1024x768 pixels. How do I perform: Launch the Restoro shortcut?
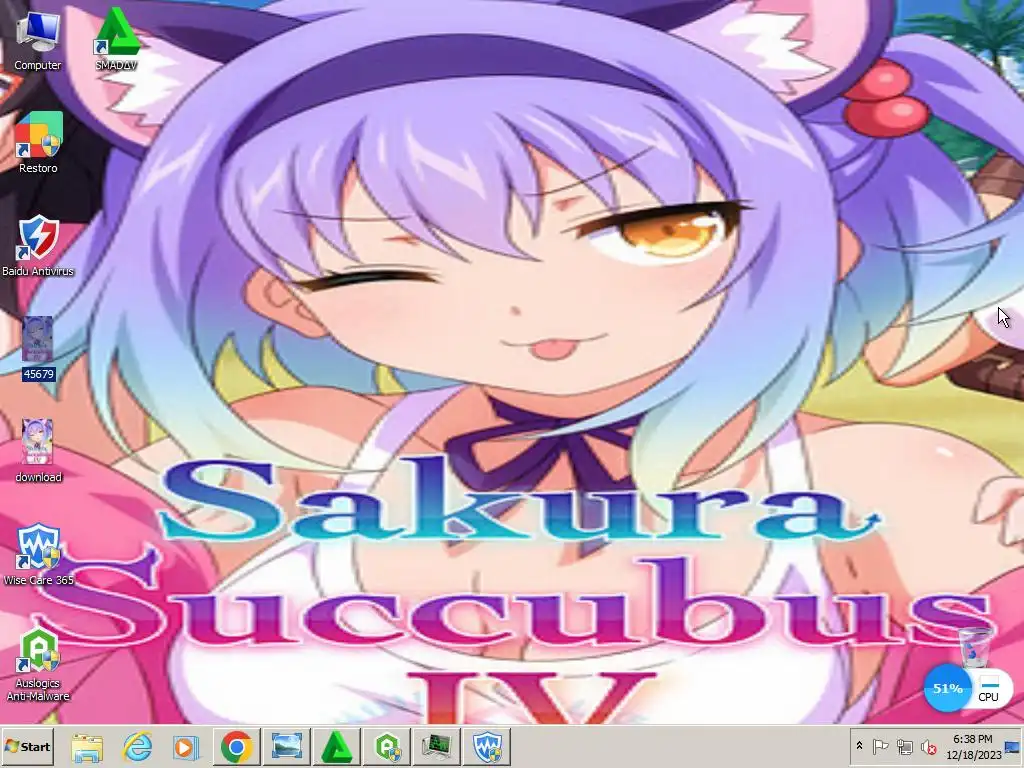coord(38,142)
